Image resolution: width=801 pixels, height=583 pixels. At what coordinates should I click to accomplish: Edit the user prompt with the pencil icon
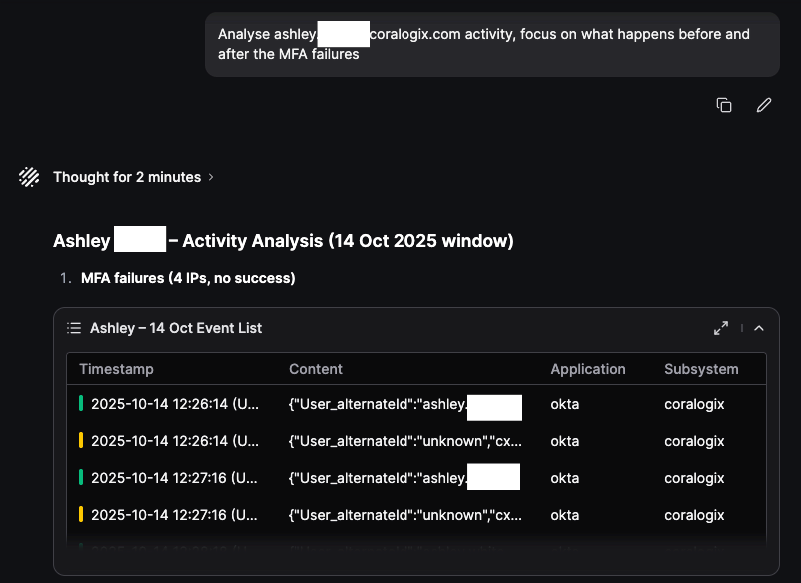click(x=764, y=105)
